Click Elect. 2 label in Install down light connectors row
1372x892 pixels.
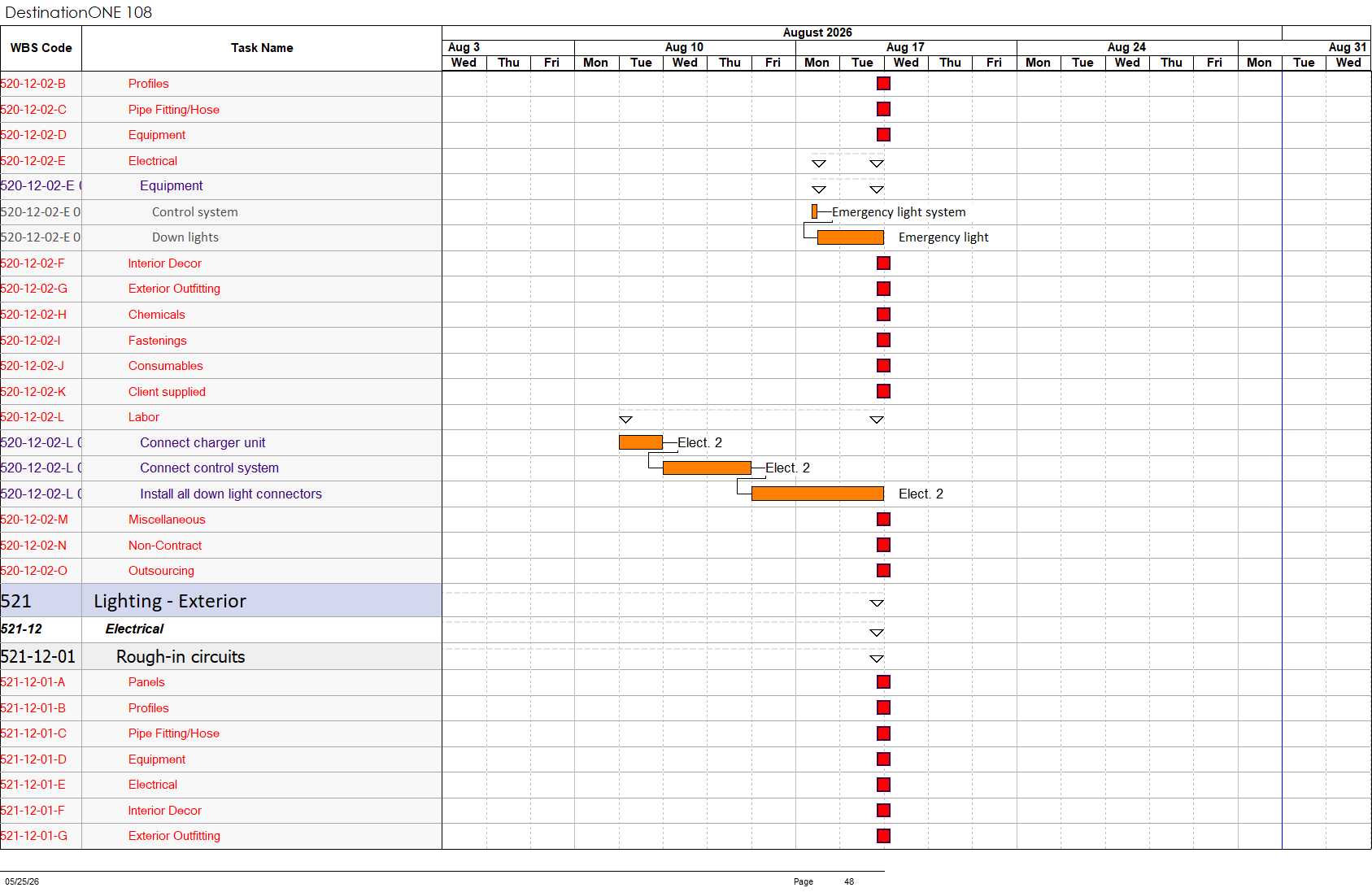921,494
